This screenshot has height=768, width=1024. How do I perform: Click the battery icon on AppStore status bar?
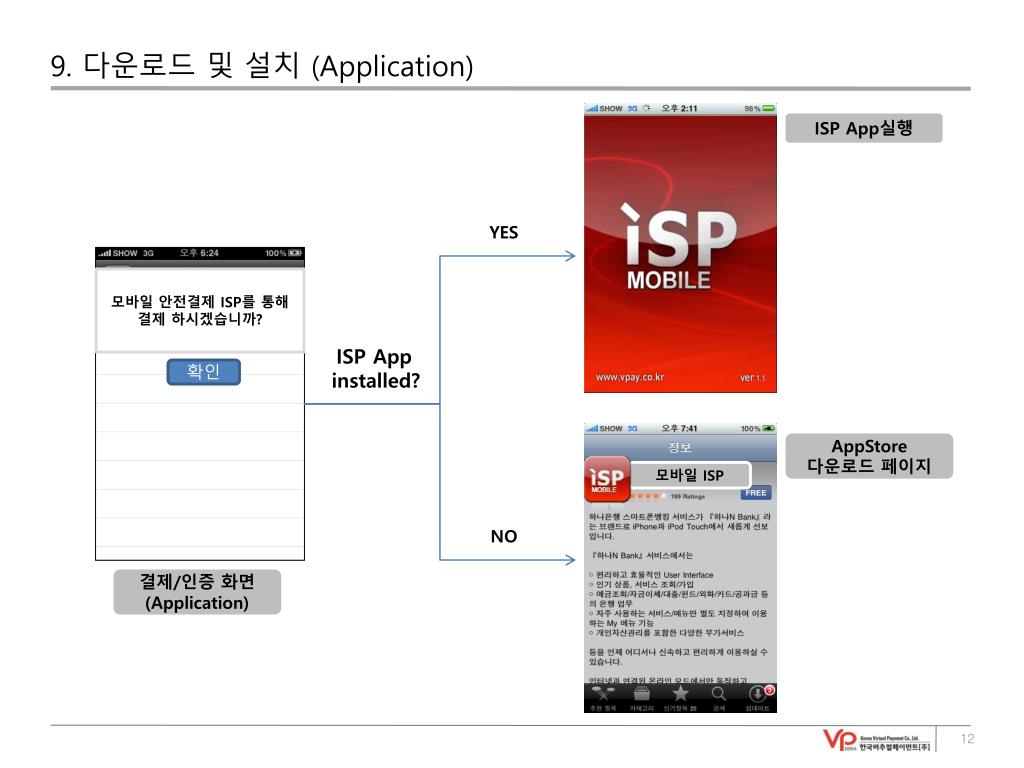769,428
